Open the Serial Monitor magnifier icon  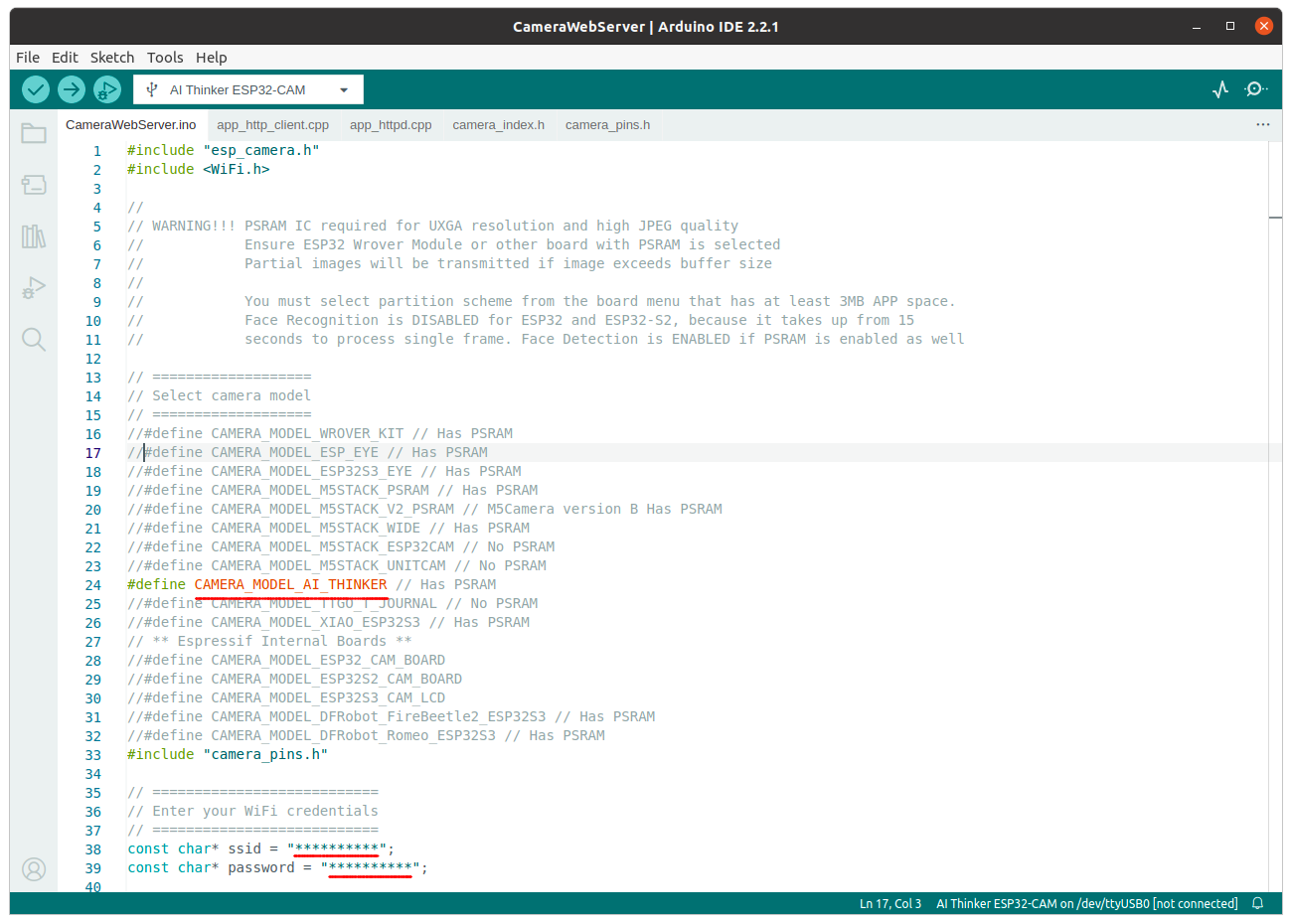[x=1256, y=89]
